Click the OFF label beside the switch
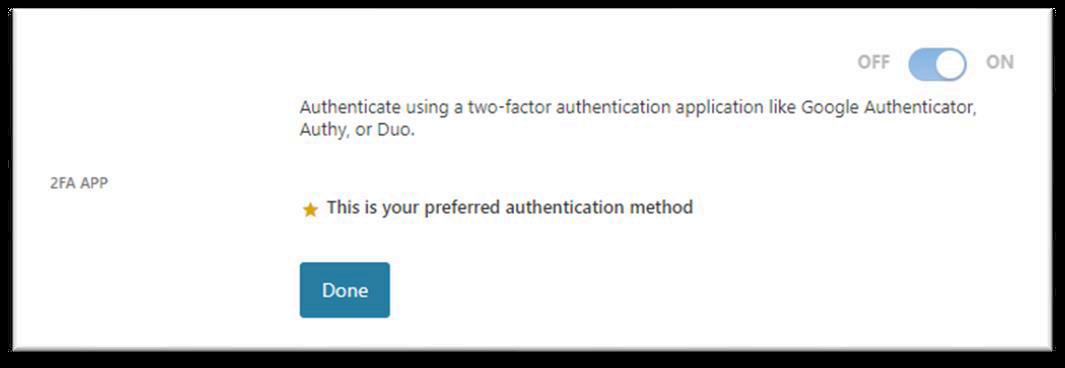 click(x=873, y=62)
